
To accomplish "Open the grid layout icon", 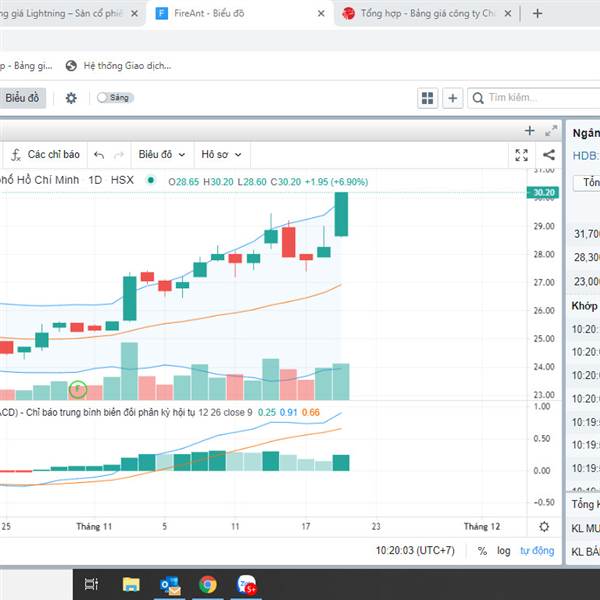I will [x=427, y=98].
